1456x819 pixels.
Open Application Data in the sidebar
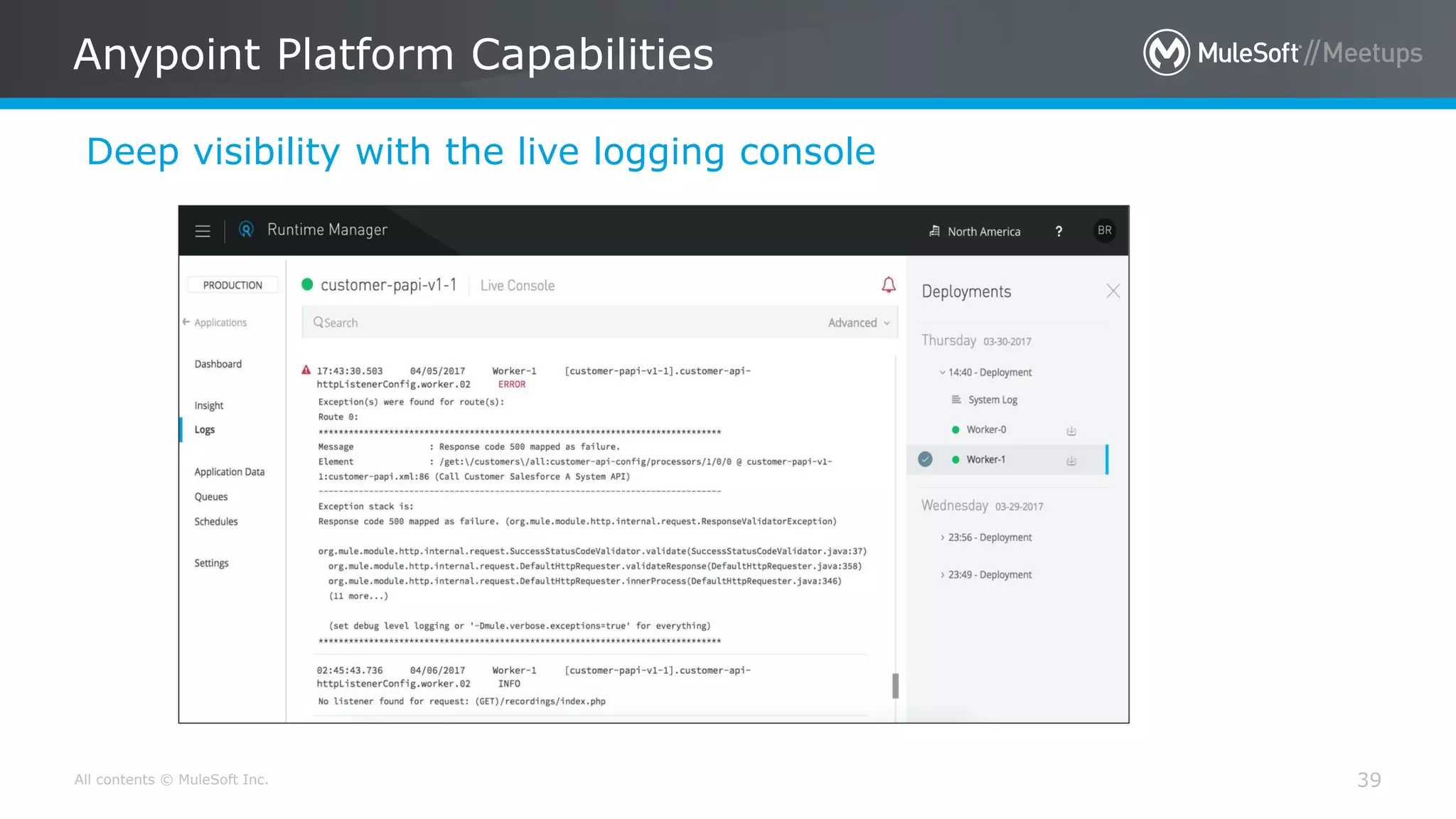tap(230, 472)
